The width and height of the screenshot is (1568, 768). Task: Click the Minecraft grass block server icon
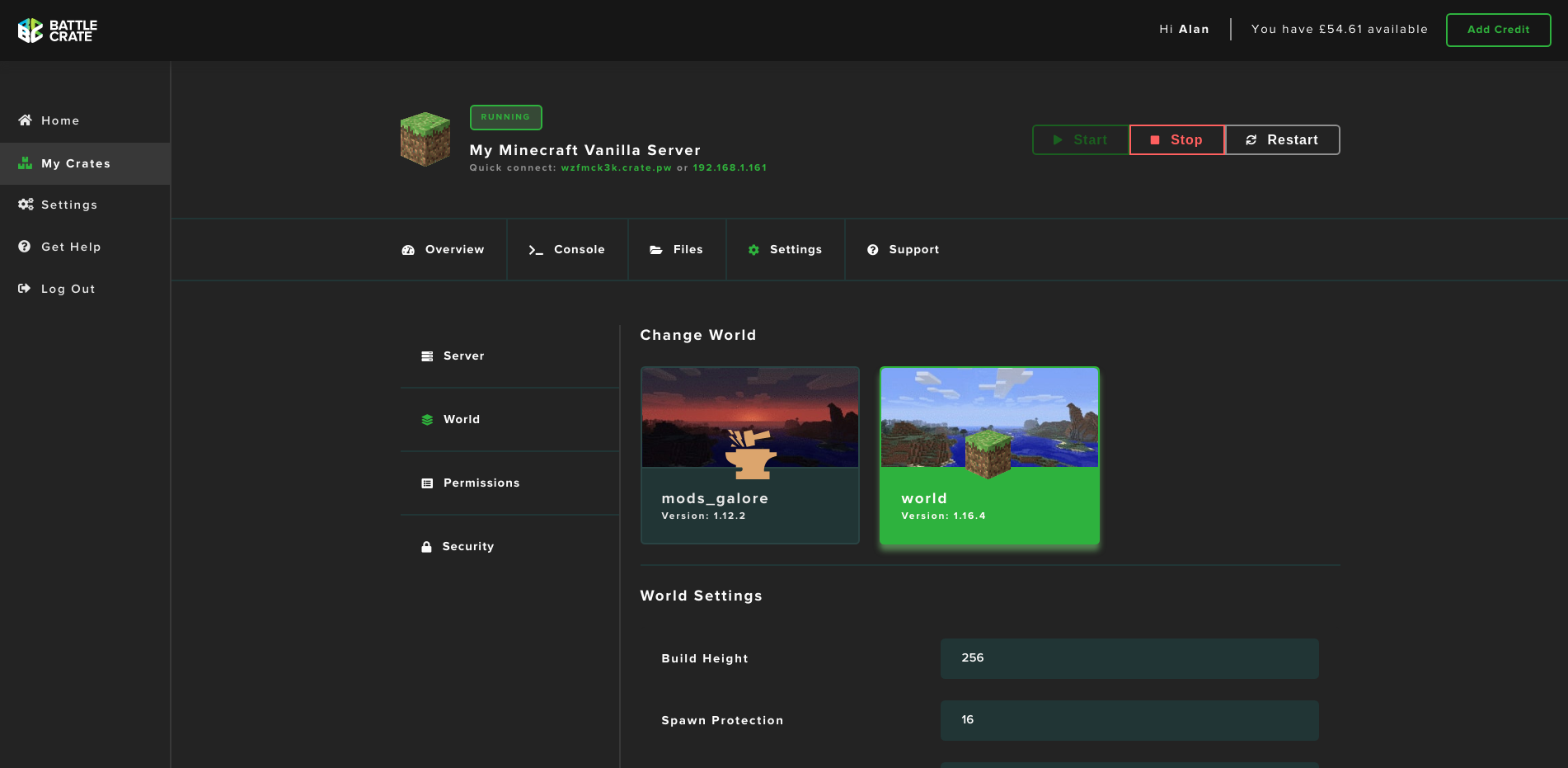click(x=425, y=139)
